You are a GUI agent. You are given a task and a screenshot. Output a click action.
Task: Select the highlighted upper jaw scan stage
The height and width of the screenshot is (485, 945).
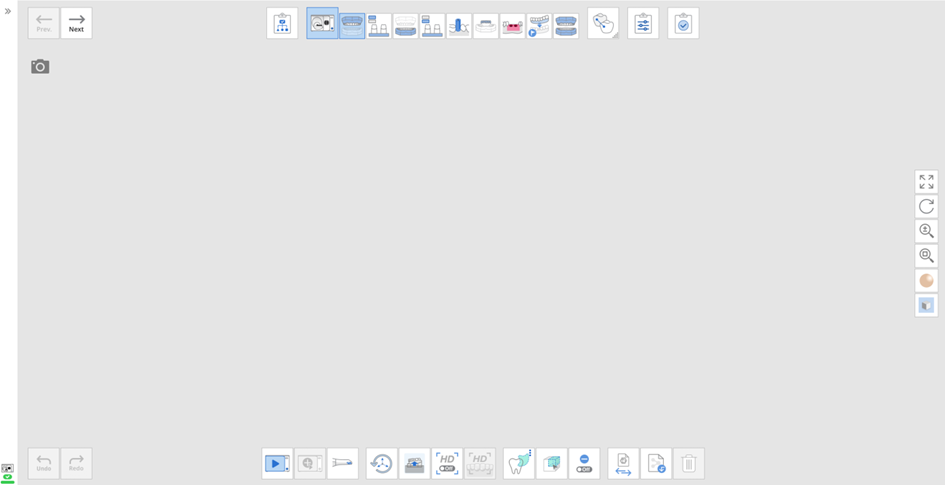pos(352,26)
